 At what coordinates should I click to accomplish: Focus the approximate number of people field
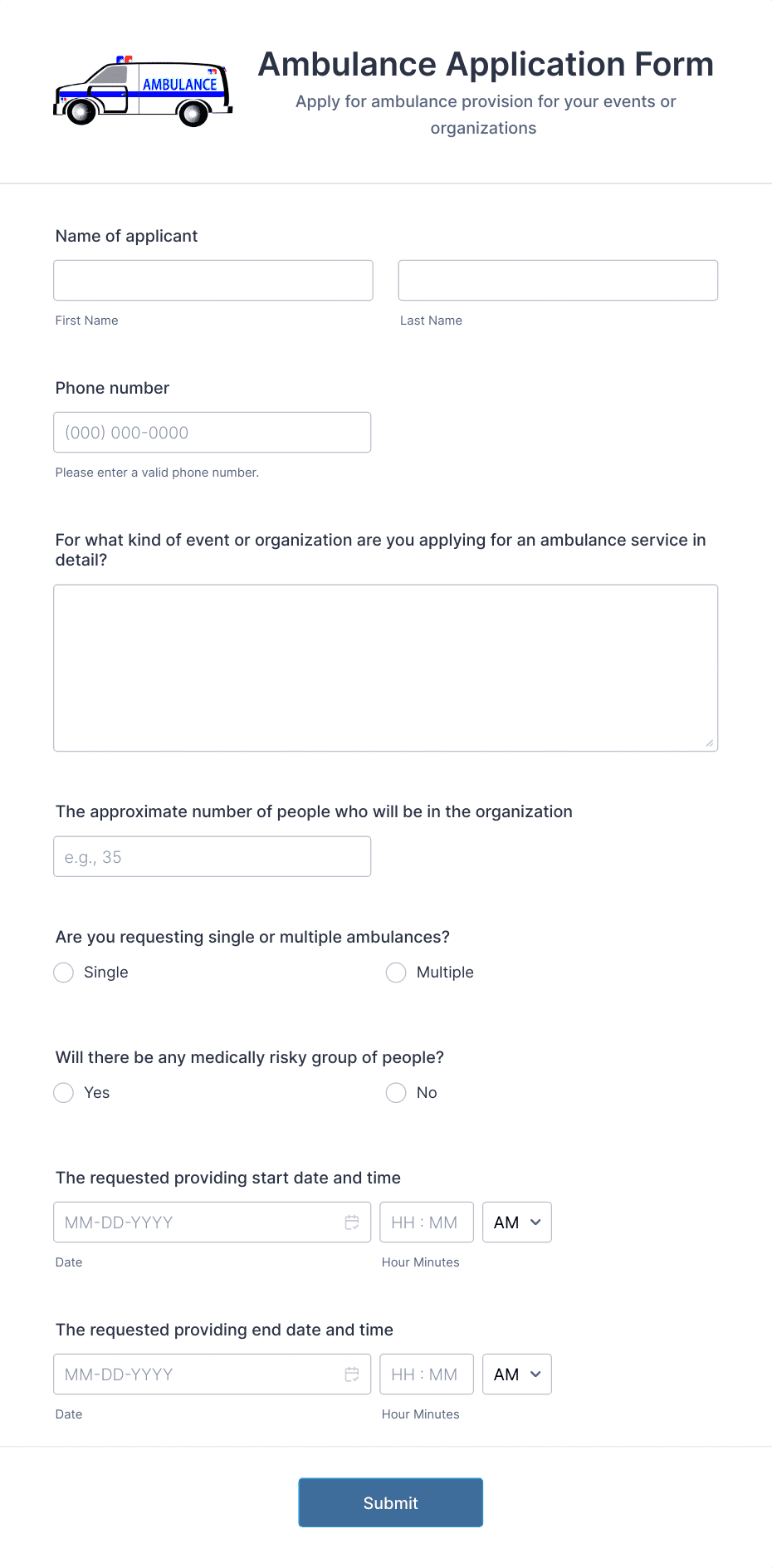pyautogui.click(x=212, y=856)
